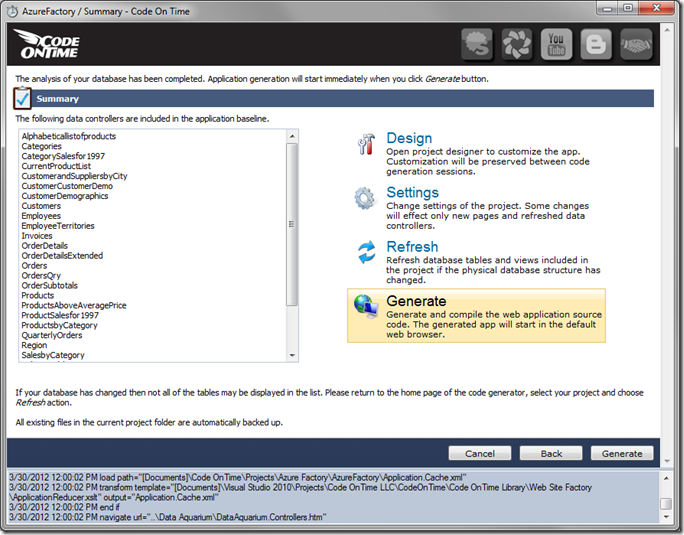Click controller list scroll up arrow
The width and height of the screenshot is (684, 535).
(292, 136)
